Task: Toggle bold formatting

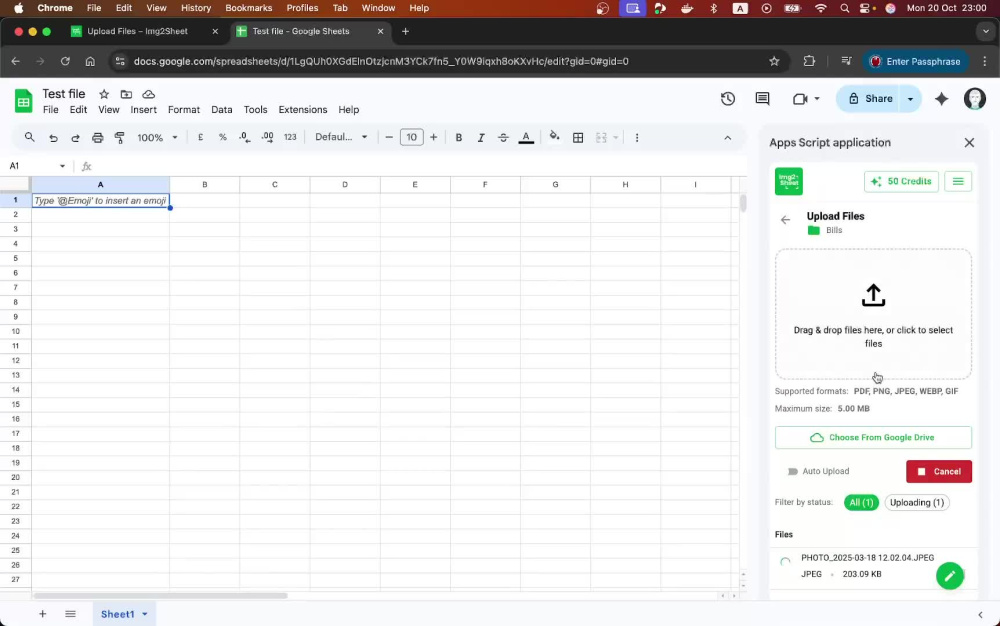Action: tap(459, 138)
